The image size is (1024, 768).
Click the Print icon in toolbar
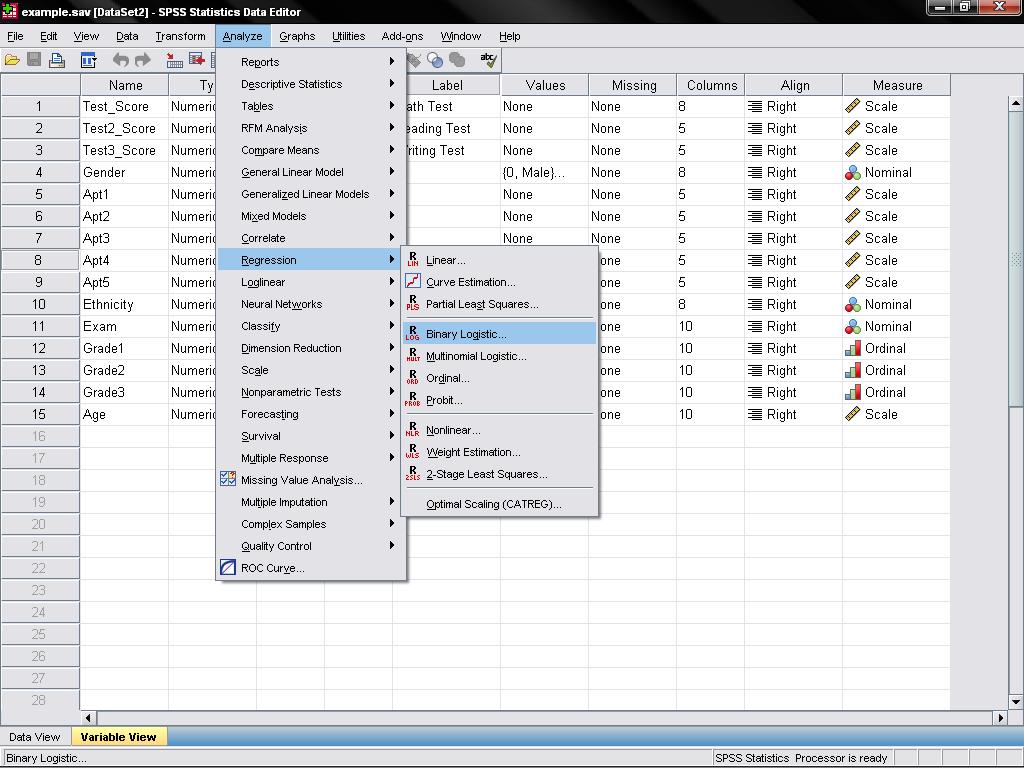(x=57, y=61)
